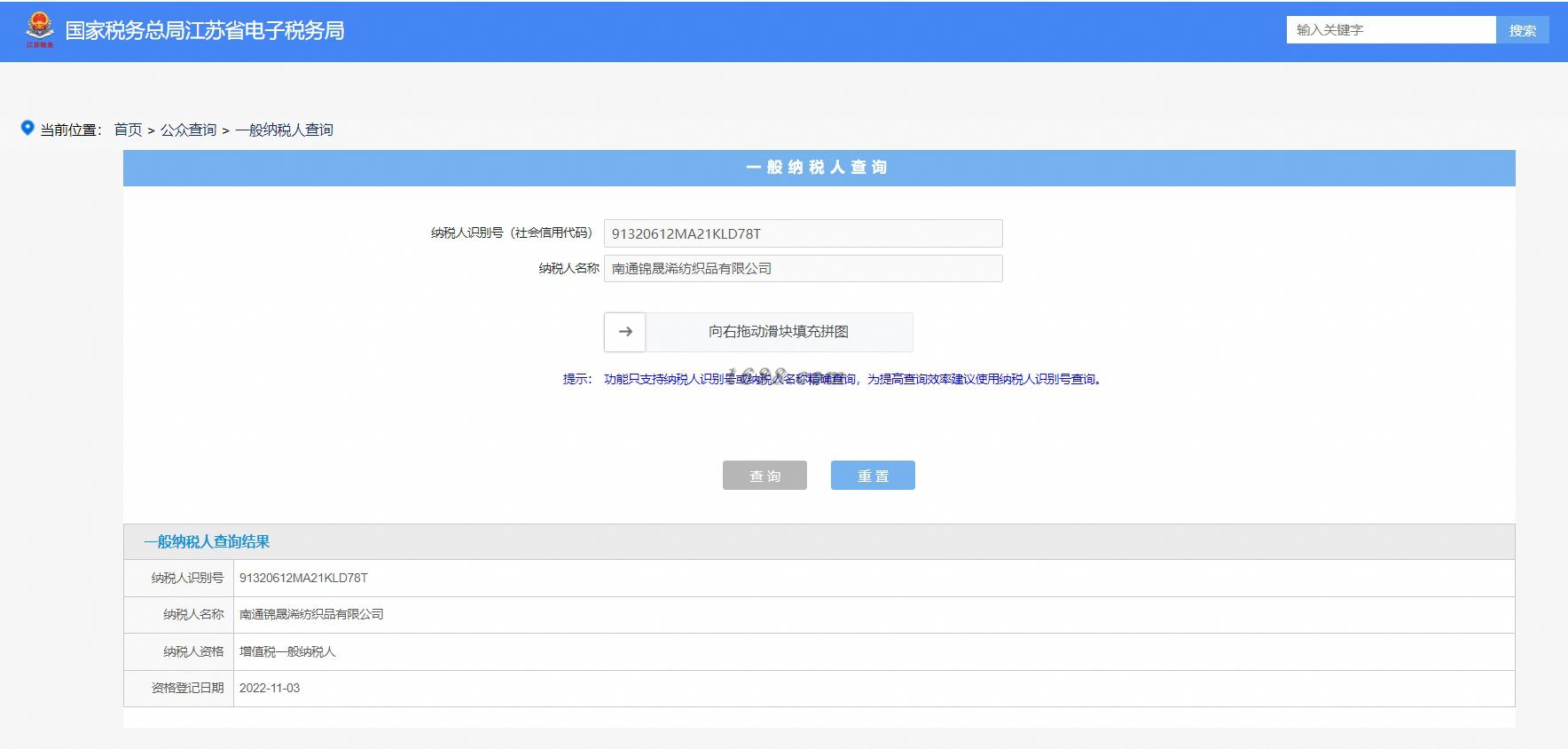This screenshot has height=749, width=1568.
Task: Click the 资格登记日期 row label
Action: click(x=187, y=688)
